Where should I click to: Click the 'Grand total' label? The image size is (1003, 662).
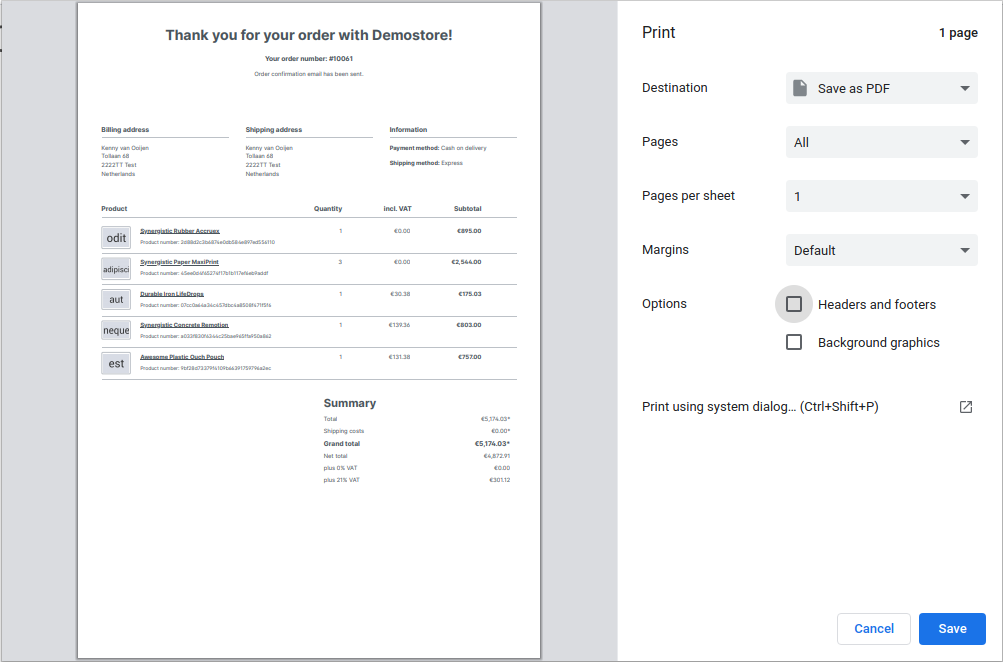342,444
